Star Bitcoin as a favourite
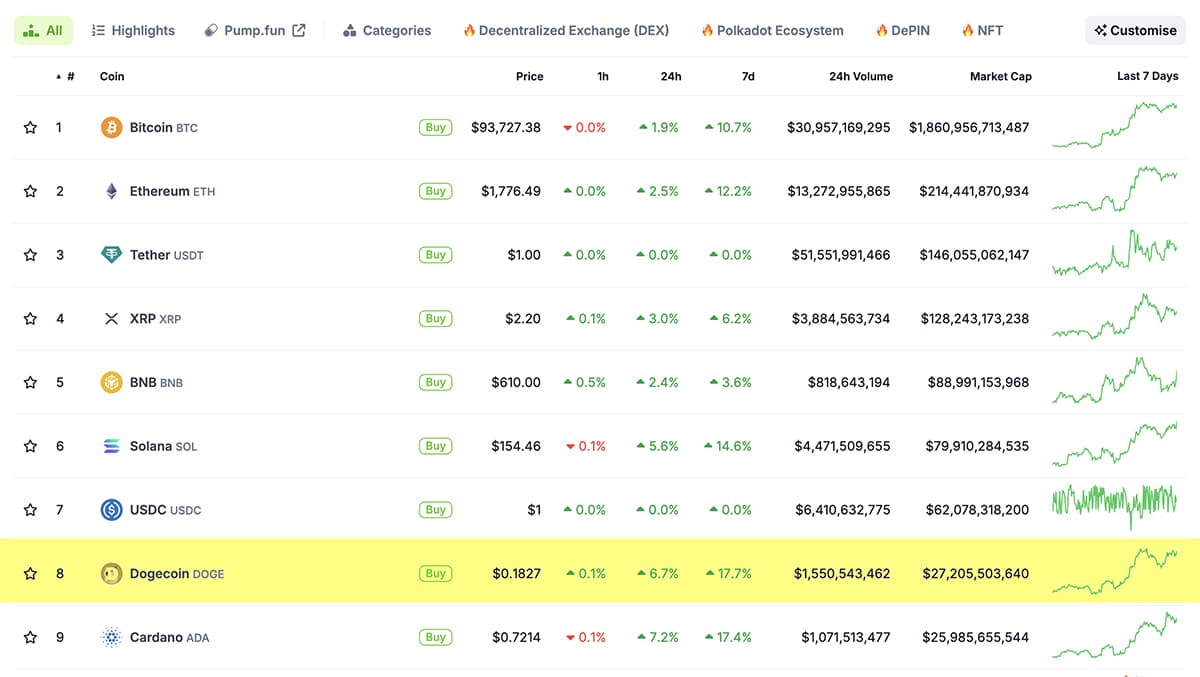This screenshot has width=1200, height=677. pyautogui.click(x=29, y=127)
